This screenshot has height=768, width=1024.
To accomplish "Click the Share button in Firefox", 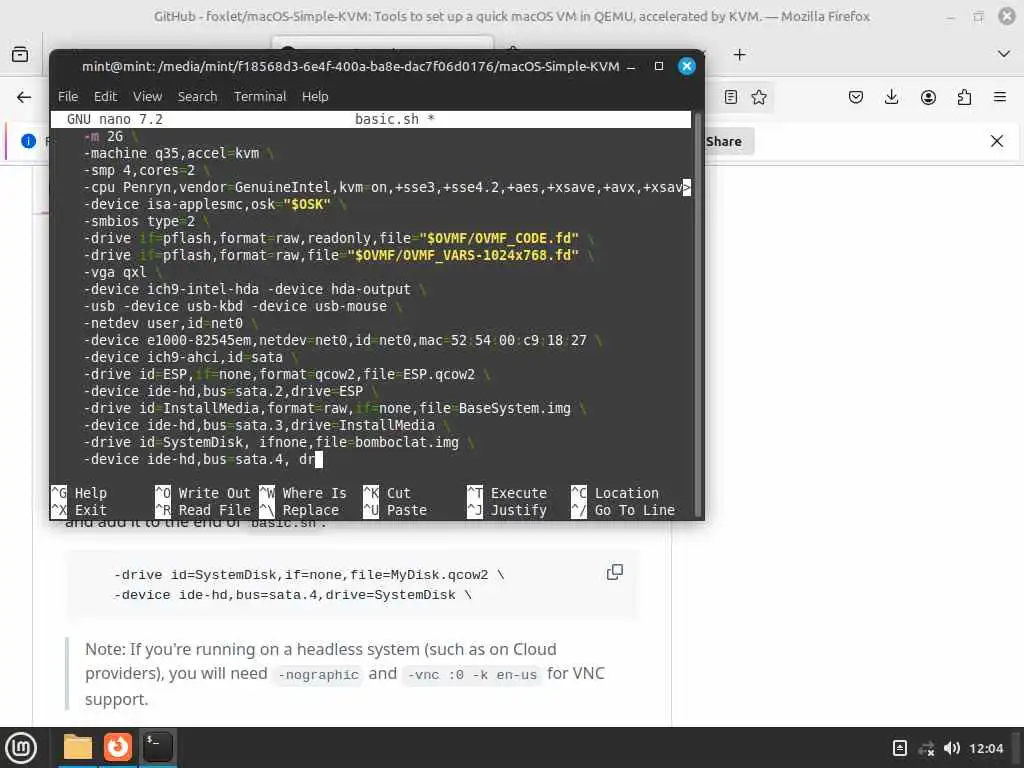I will pos(728,142).
